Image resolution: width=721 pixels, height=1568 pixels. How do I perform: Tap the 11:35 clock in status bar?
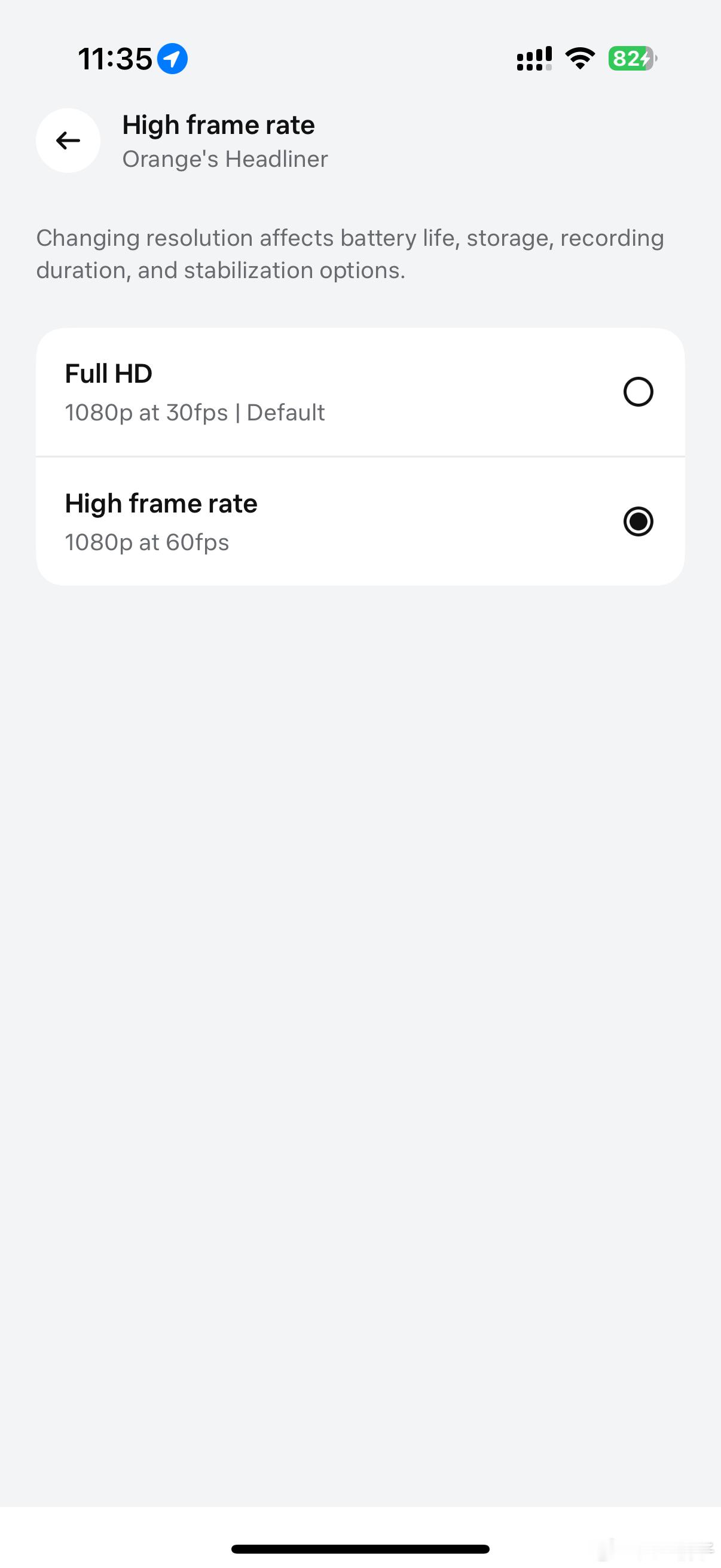[115, 59]
